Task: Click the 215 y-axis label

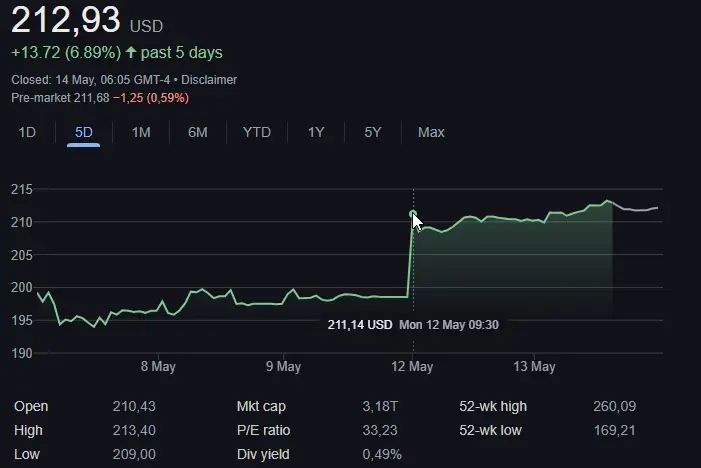Action: click(21, 189)
